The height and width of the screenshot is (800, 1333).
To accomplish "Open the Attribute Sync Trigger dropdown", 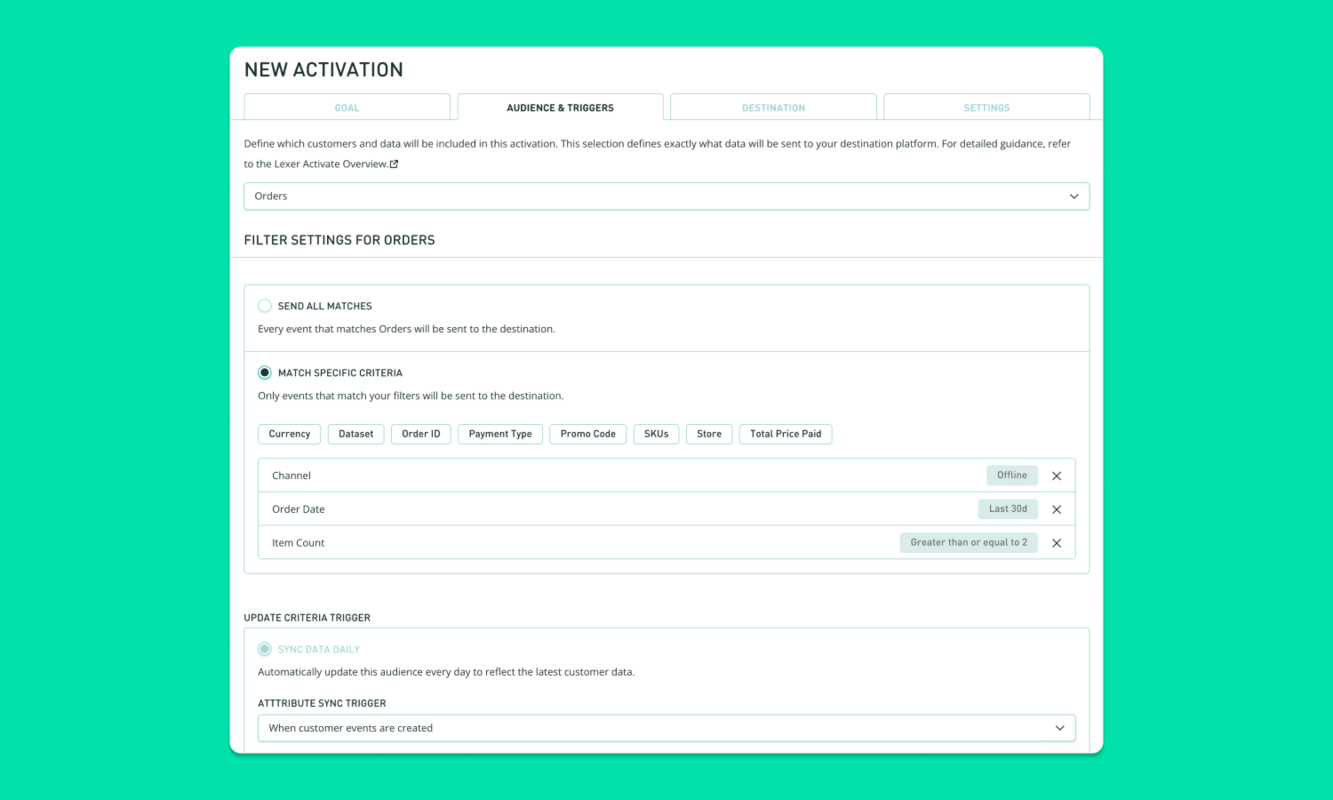I will pos(667,728).
